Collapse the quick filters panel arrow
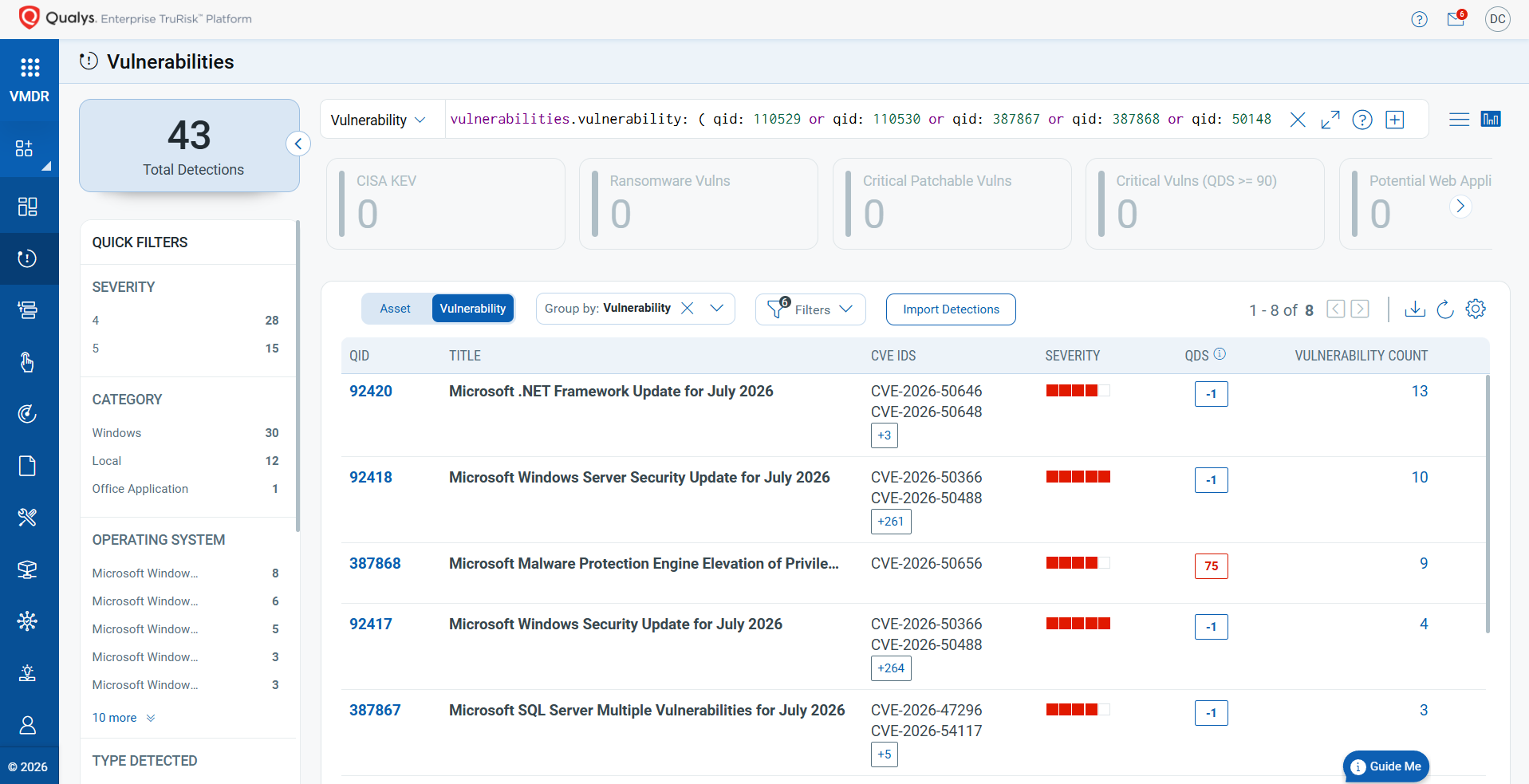 [298, 144]
